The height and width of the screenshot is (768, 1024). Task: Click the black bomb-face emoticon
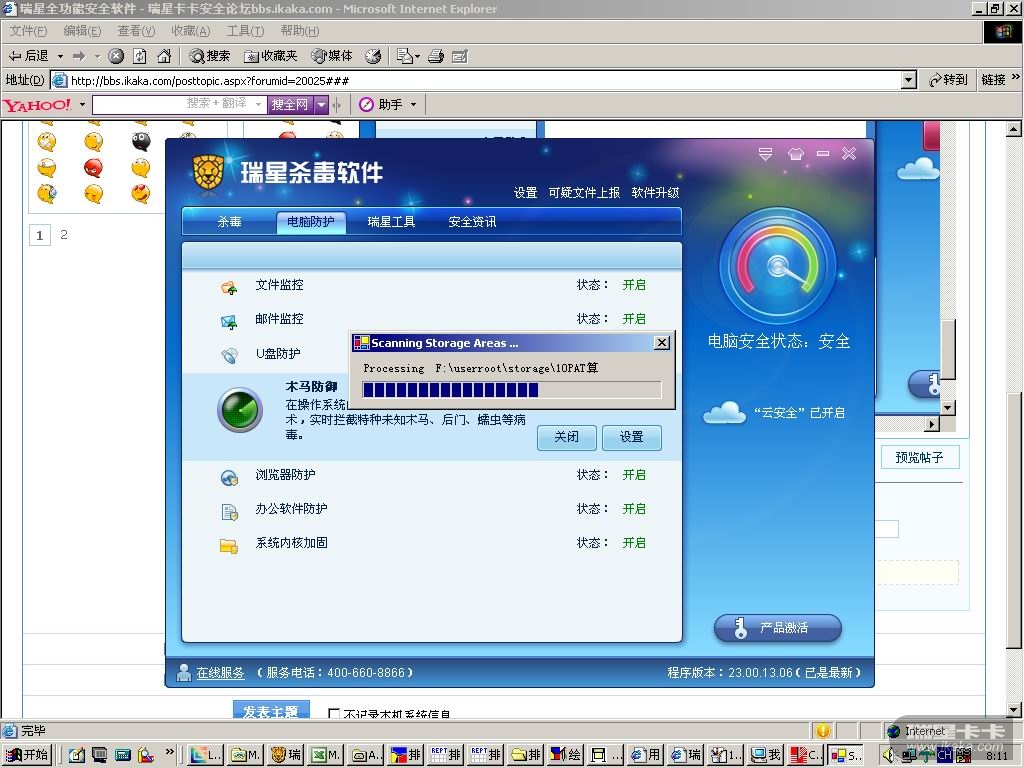click(x=141, y=141)
